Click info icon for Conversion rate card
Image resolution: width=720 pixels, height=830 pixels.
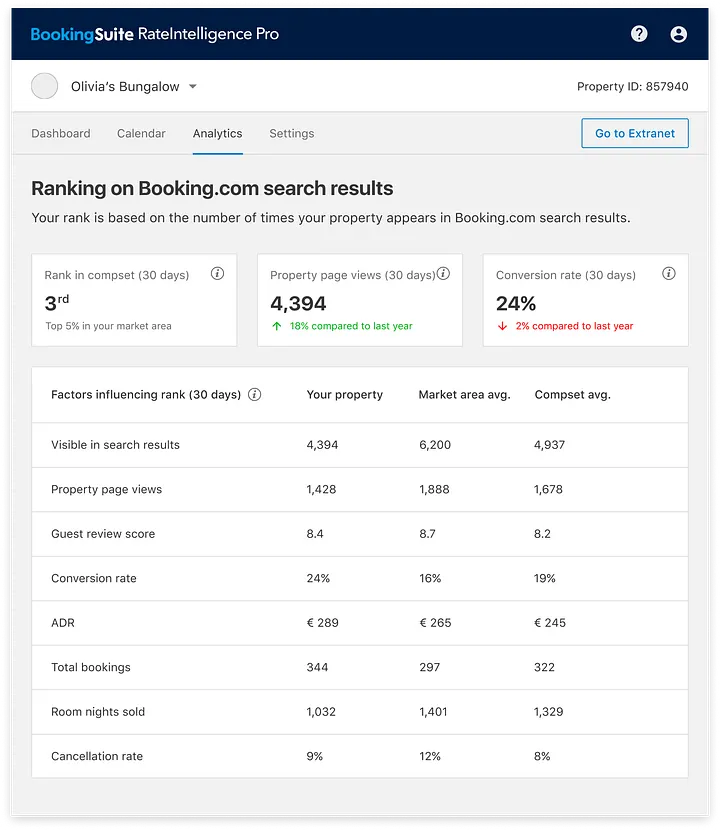coord(669,274)
